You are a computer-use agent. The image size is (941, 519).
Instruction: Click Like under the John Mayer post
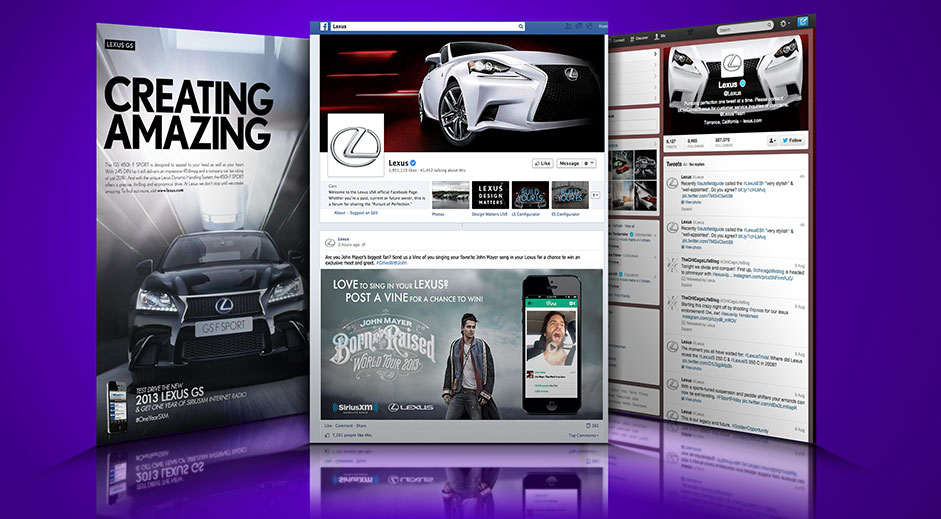328,426
